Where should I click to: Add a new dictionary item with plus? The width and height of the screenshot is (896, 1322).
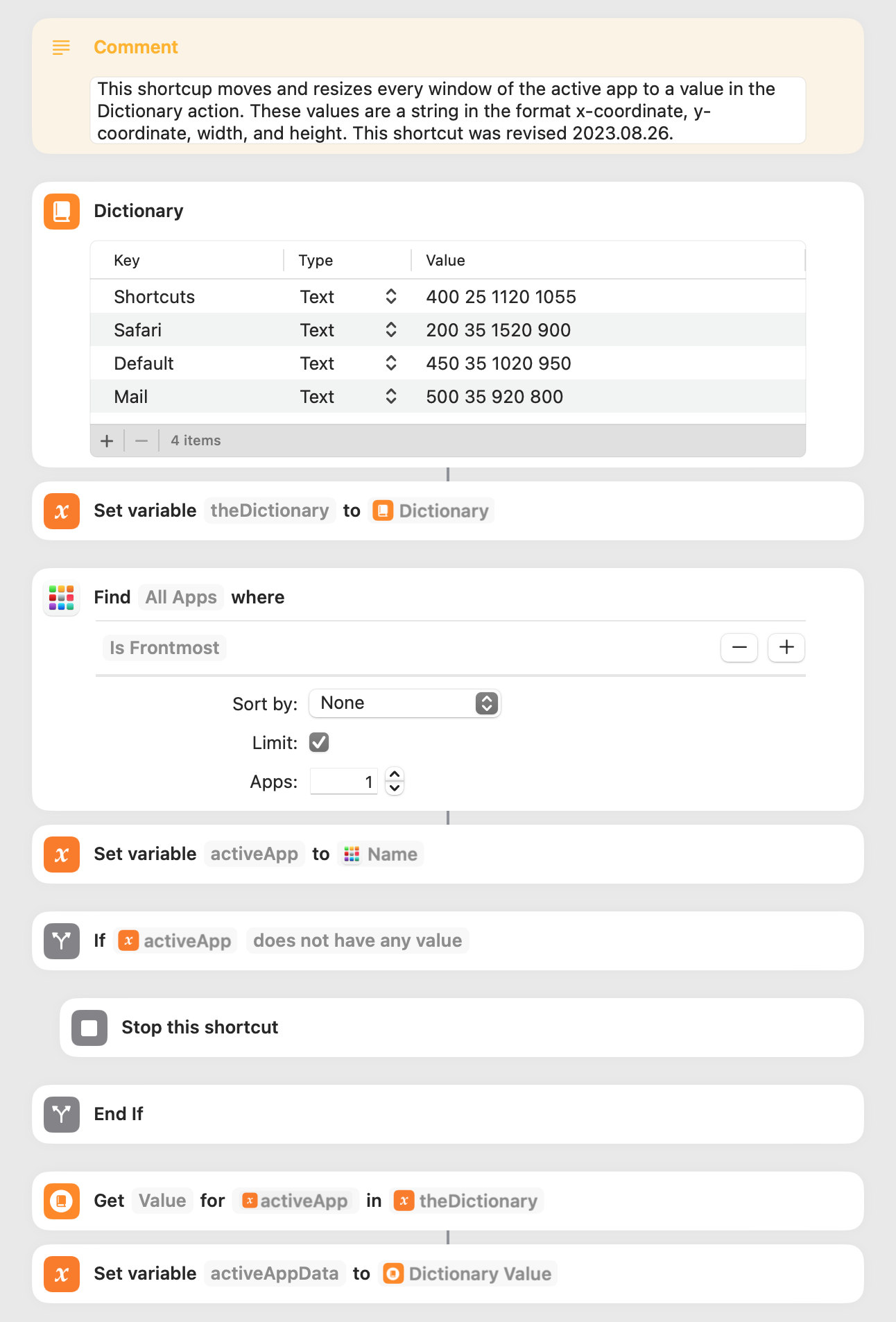point(107,441)
